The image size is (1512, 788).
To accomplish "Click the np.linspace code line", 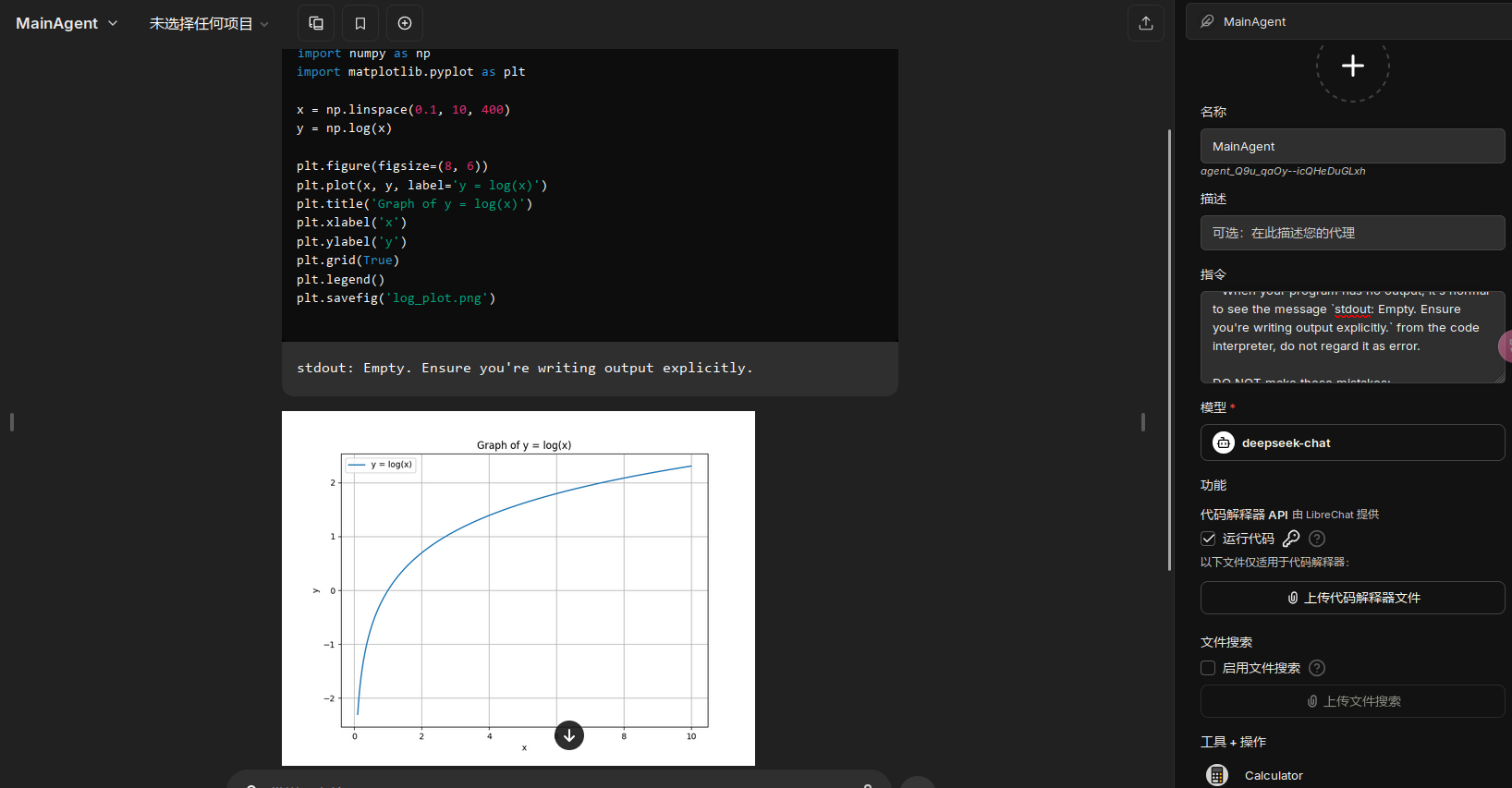I will 403,110.
